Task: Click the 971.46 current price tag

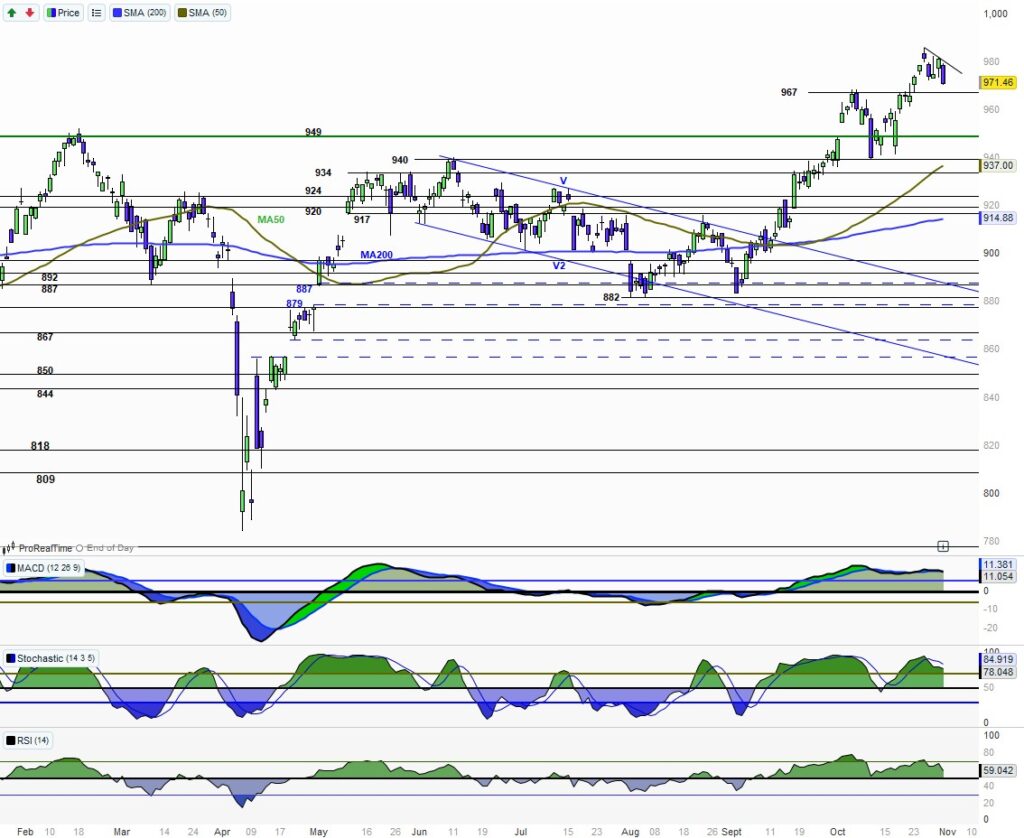Action: pyautogui.click(x=999, y=83)
